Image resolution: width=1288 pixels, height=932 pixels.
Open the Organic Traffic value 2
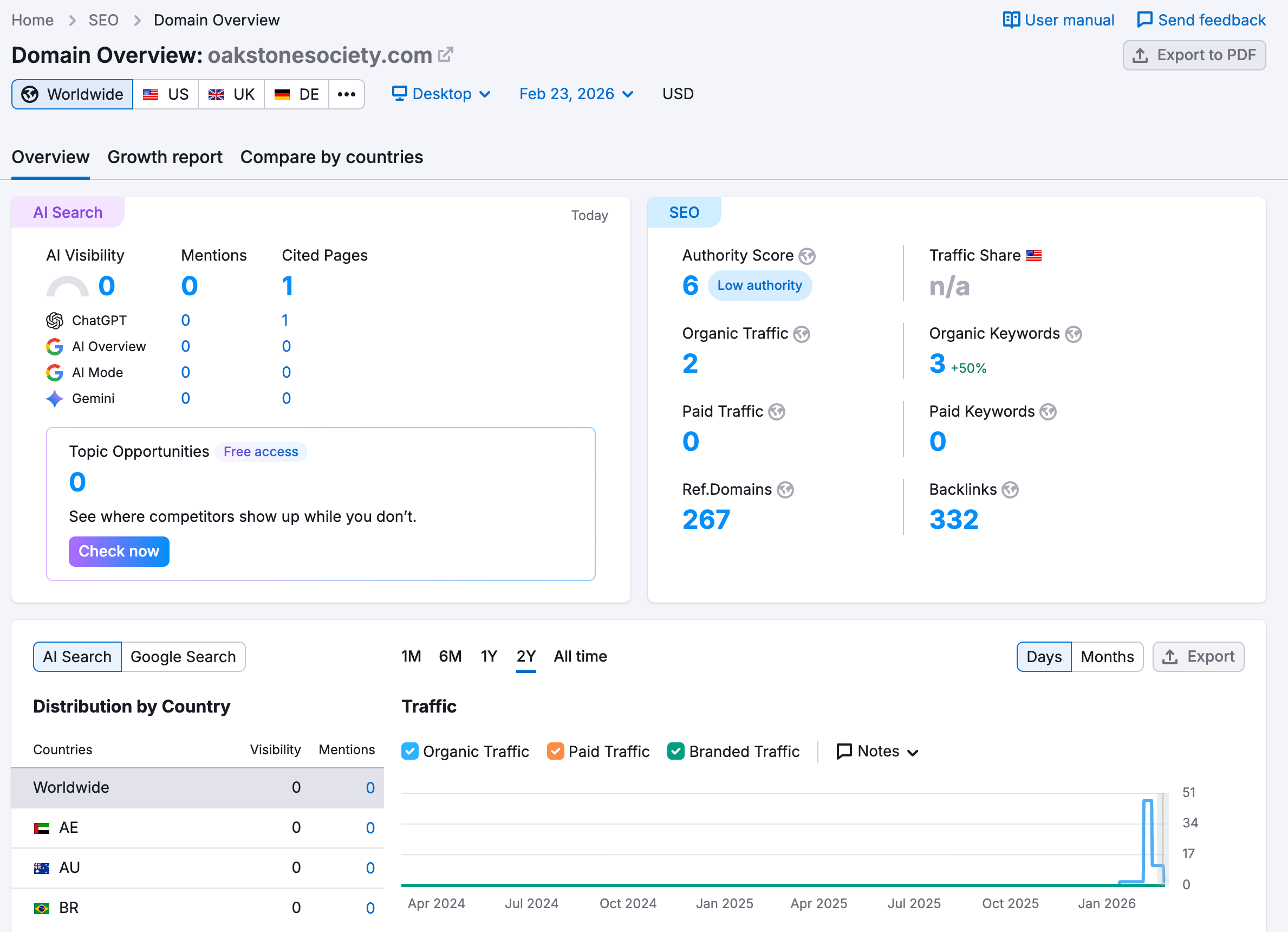click(690, 364)
